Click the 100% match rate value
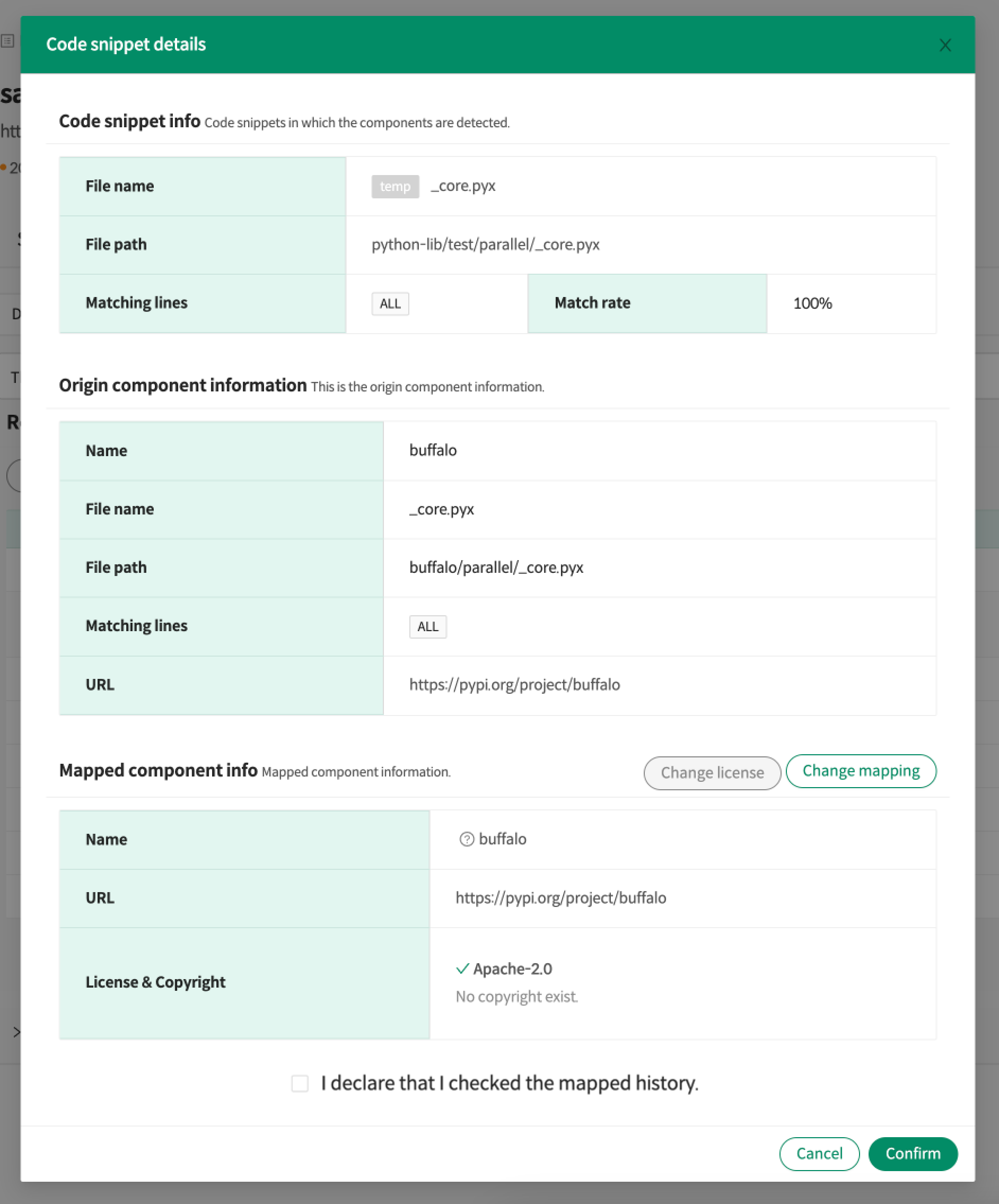The image size is (999, 1204). [812, 303]
